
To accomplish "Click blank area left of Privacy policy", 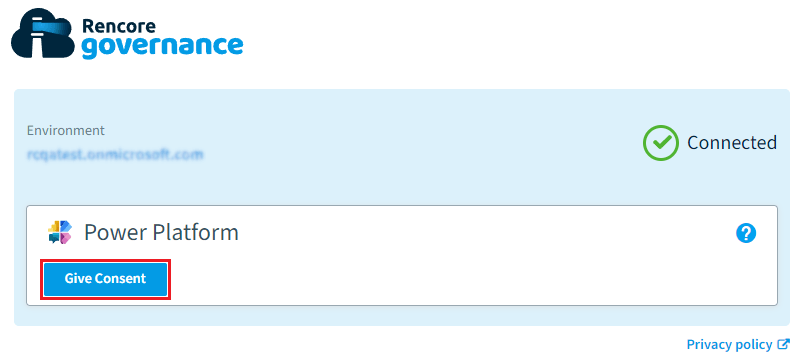I will (357, 345).
